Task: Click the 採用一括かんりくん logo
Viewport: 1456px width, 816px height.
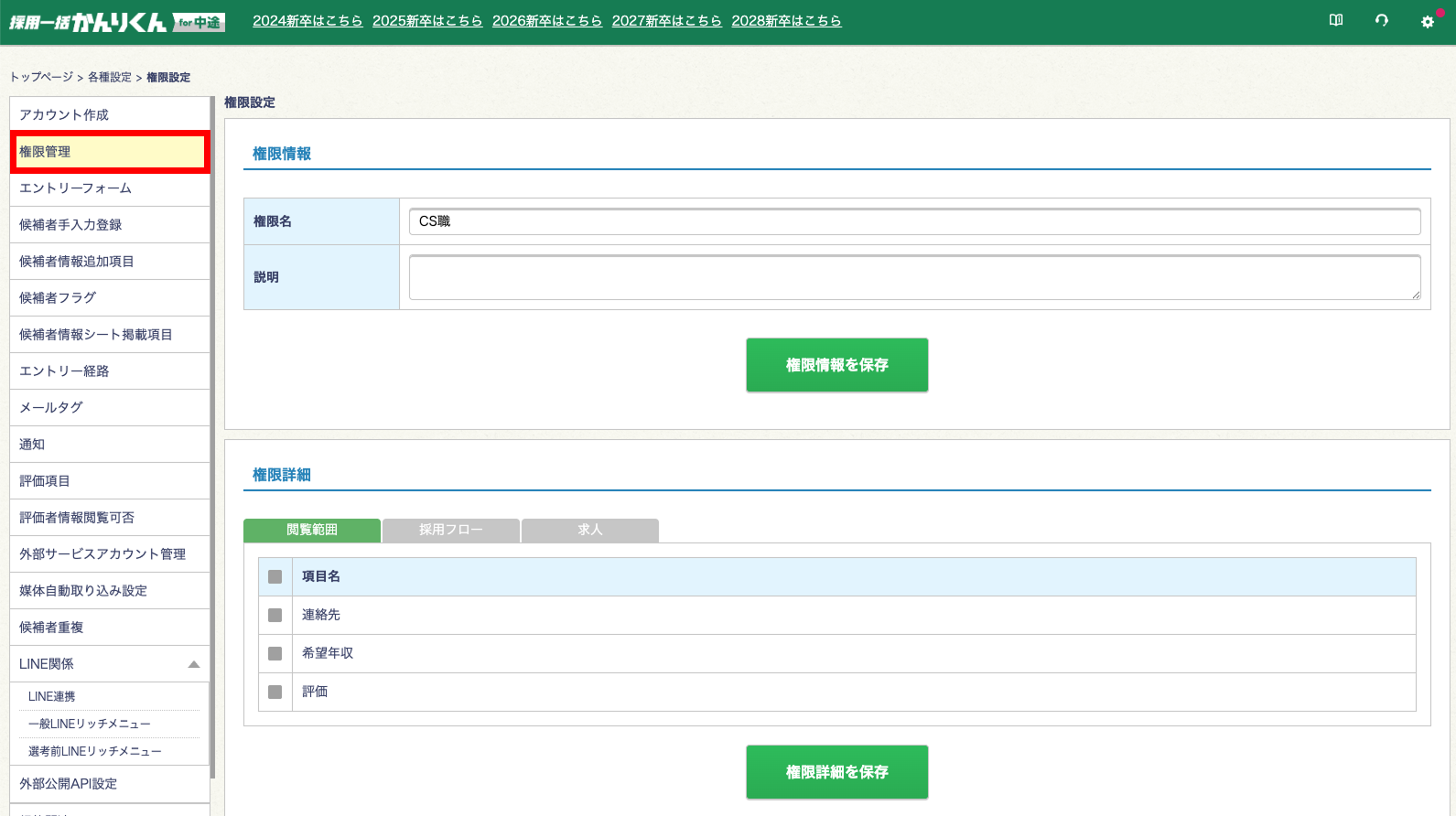Action: tap(117, 22)
